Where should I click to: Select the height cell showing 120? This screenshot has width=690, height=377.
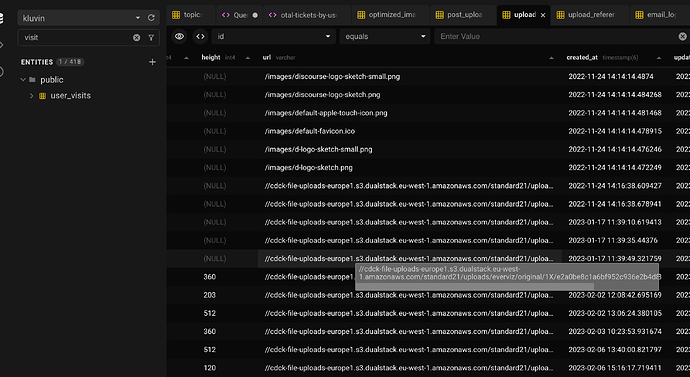209,368
